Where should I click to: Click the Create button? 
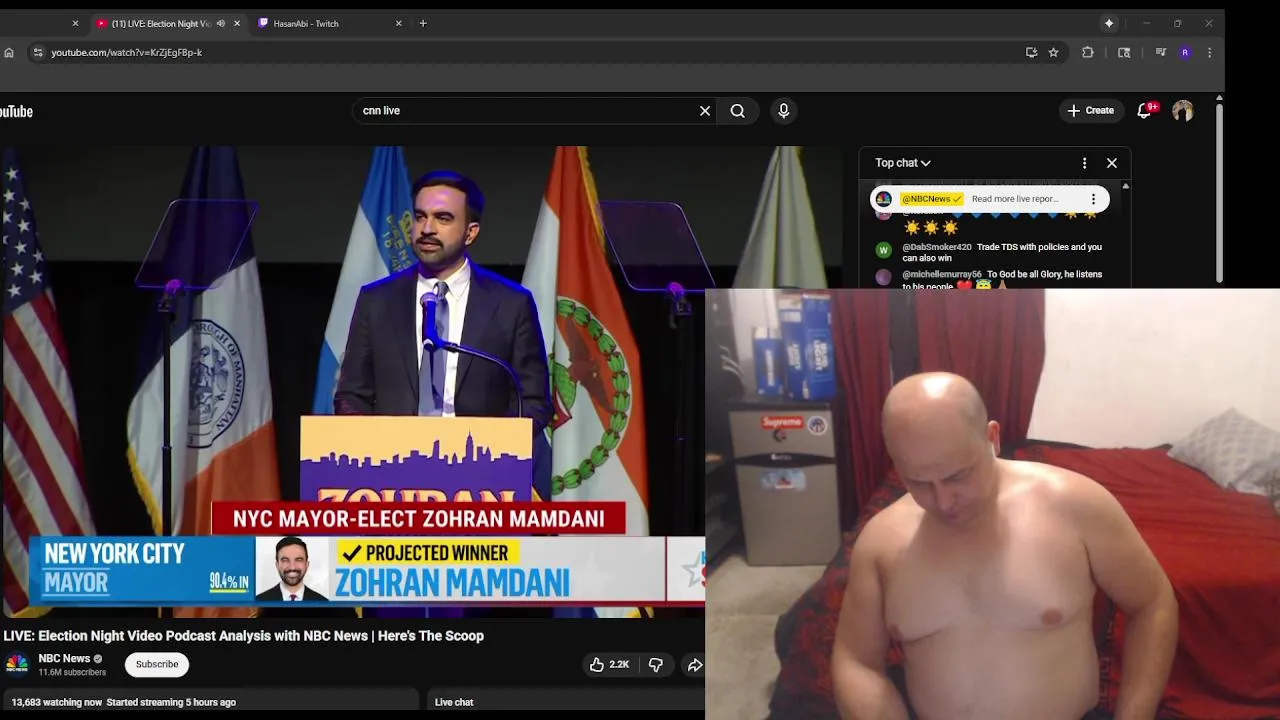pyautogui.click(x=1091, y=111)
